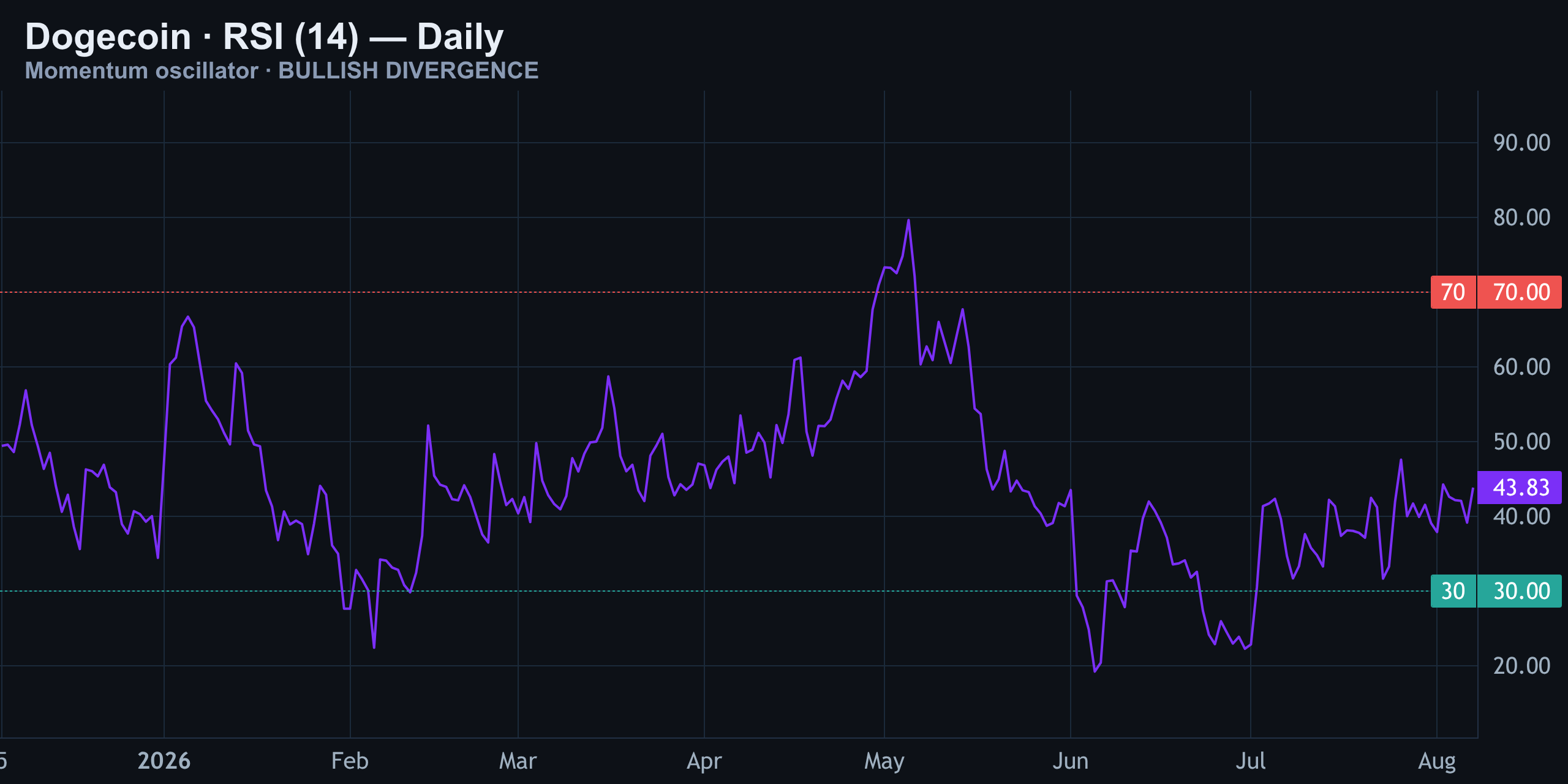Click the red 70 overbought level tag
Screen dimensions: 1568x784
tap(1453, 292)
